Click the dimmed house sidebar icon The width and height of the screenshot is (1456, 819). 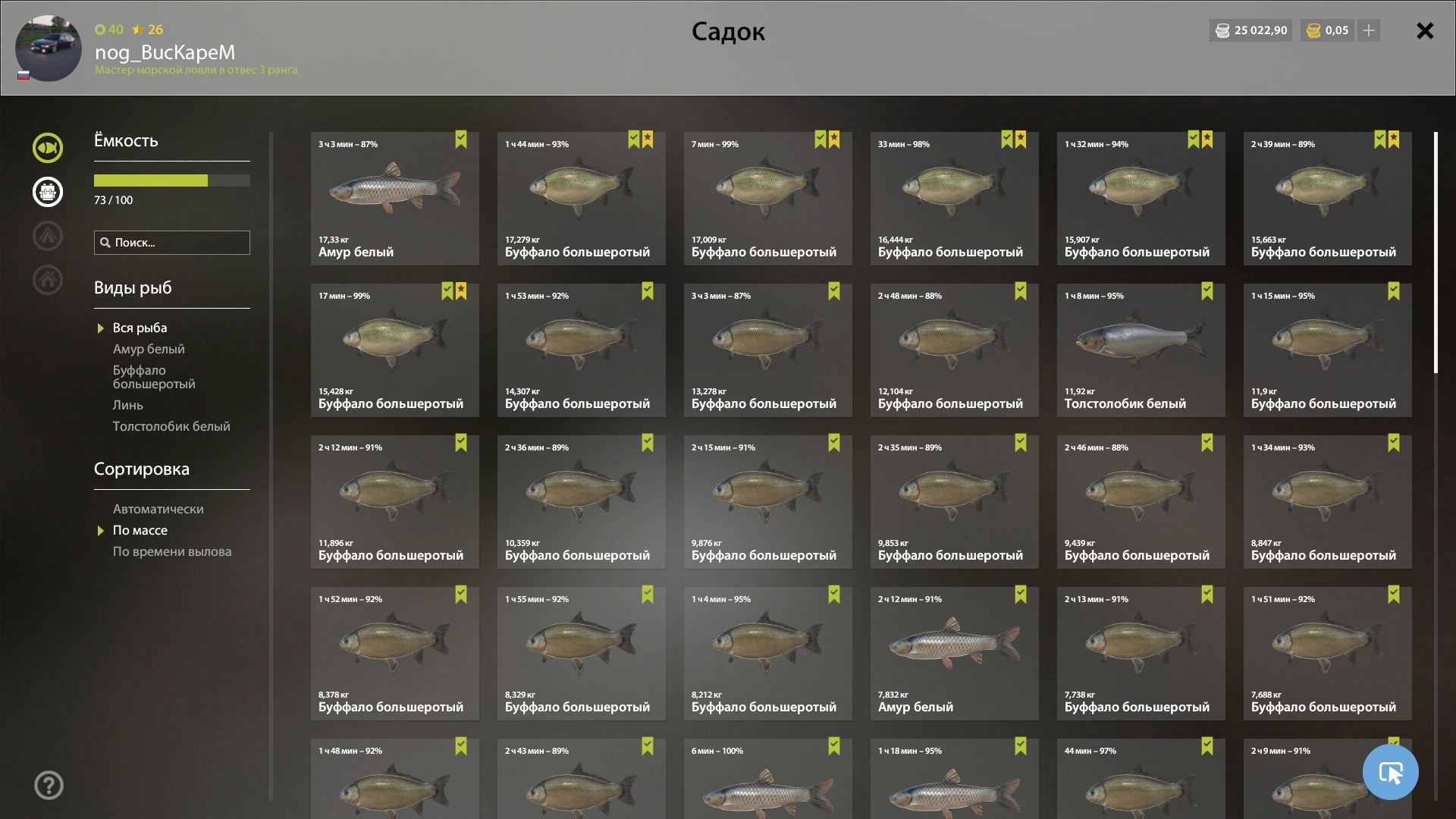coord(47,280)
